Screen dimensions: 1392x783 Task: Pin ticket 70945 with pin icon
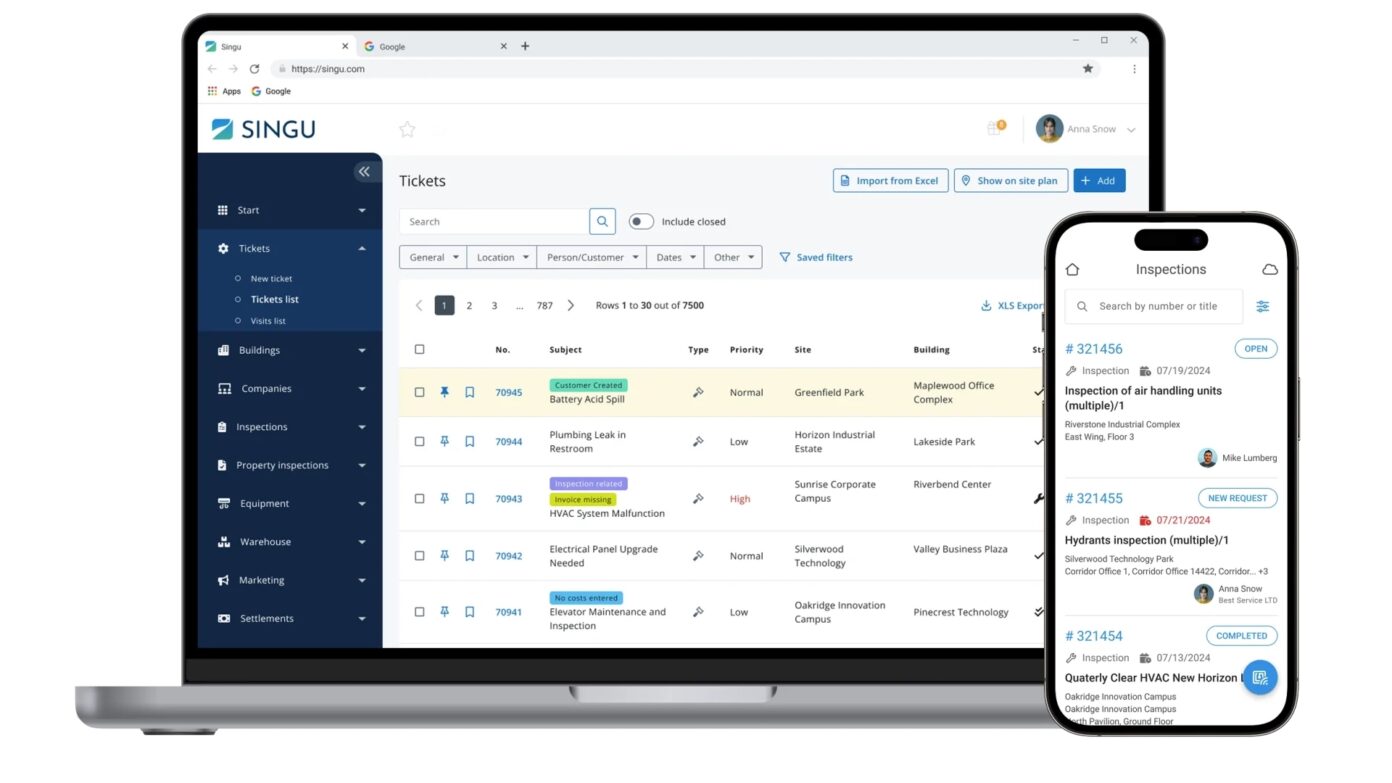tap(445, 393)
